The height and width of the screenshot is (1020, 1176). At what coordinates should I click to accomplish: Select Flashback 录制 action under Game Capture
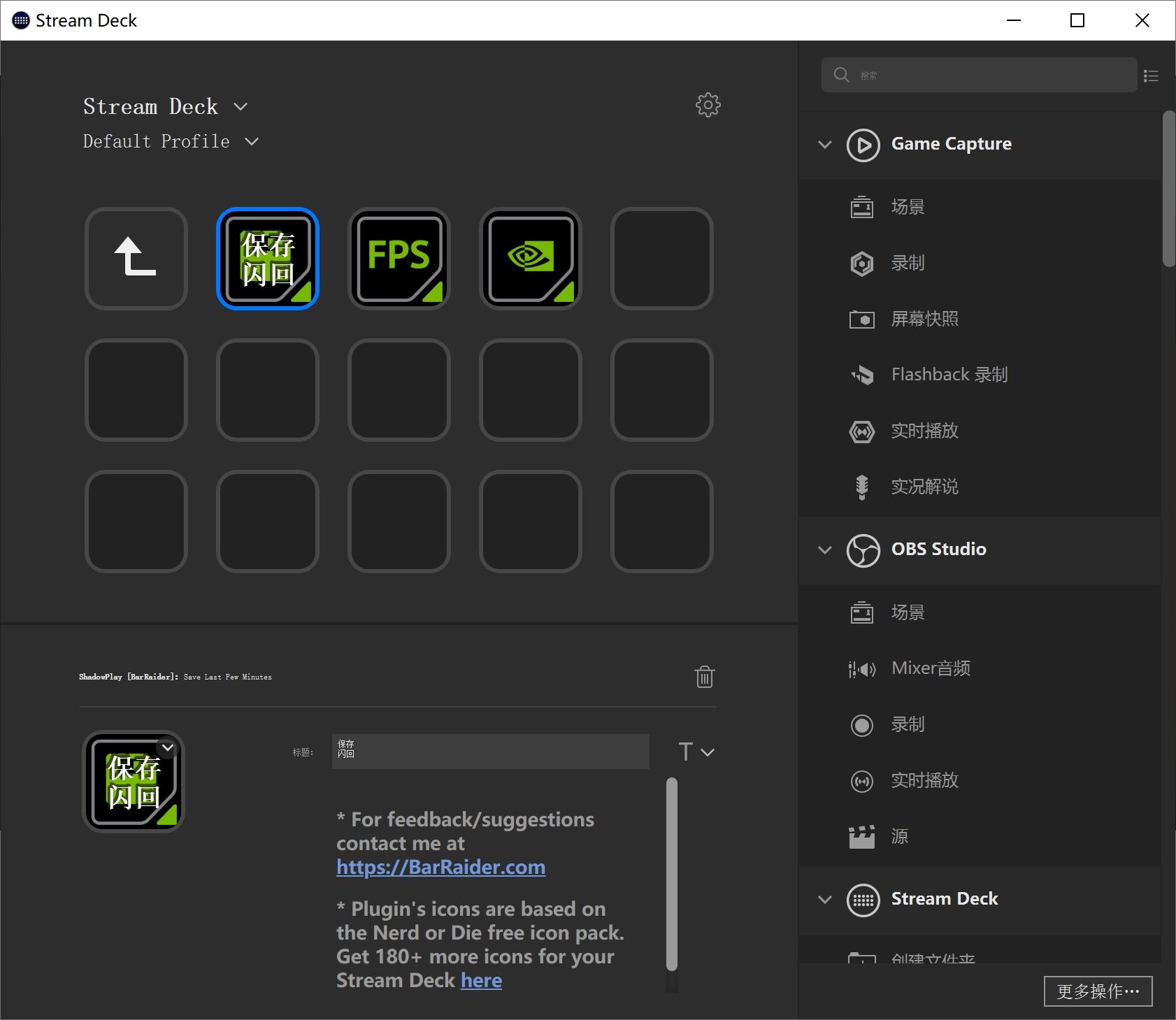tap(949, 375)
